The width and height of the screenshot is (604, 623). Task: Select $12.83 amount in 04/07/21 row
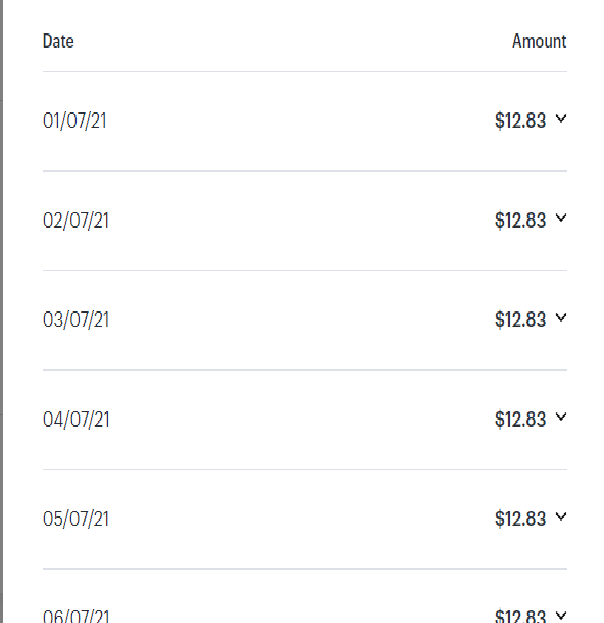[x=521, y=420]
